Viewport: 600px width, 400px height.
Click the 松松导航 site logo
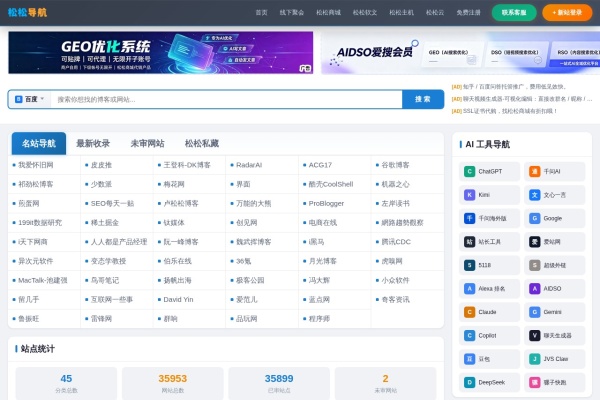pos(27,13)
